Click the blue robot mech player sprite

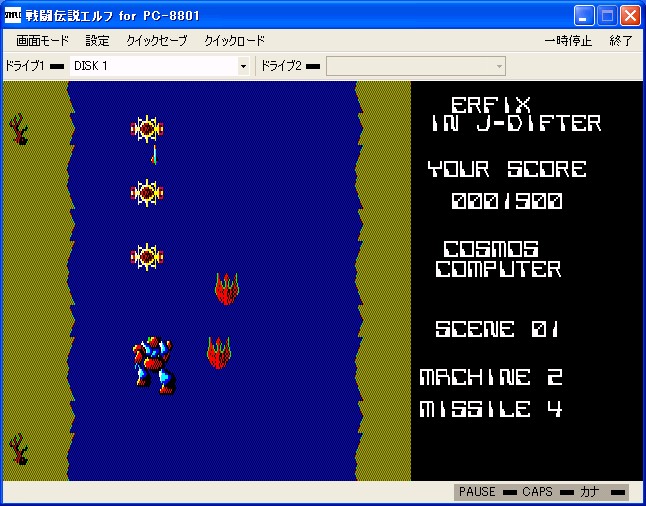(154, 365)
